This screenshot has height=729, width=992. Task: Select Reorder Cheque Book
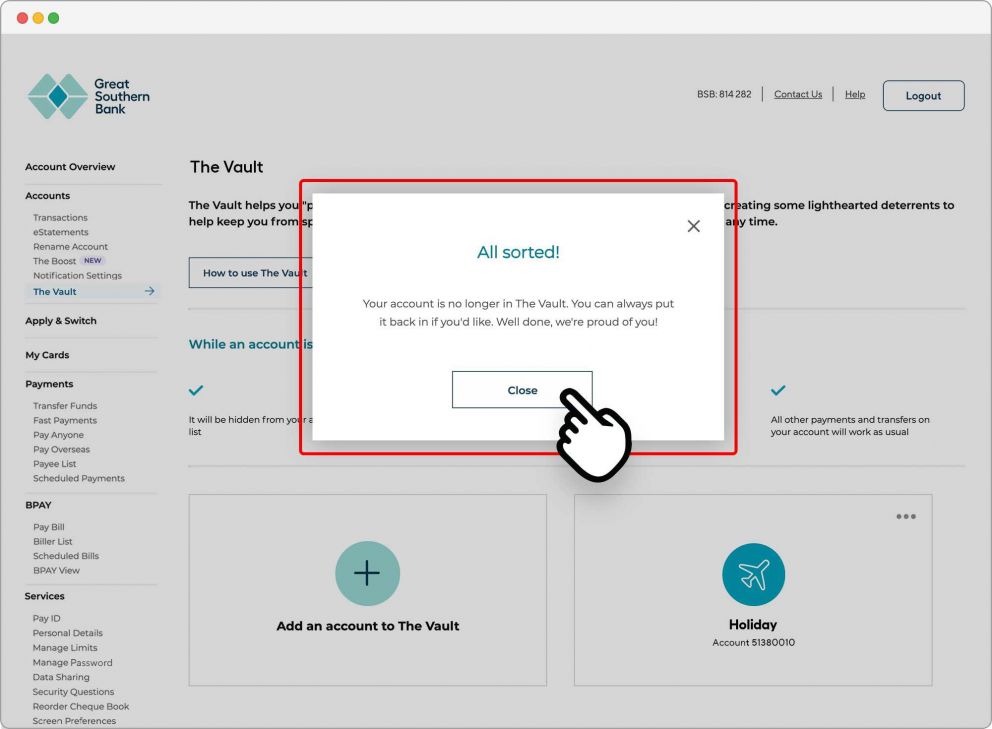(x=81, y=706)
